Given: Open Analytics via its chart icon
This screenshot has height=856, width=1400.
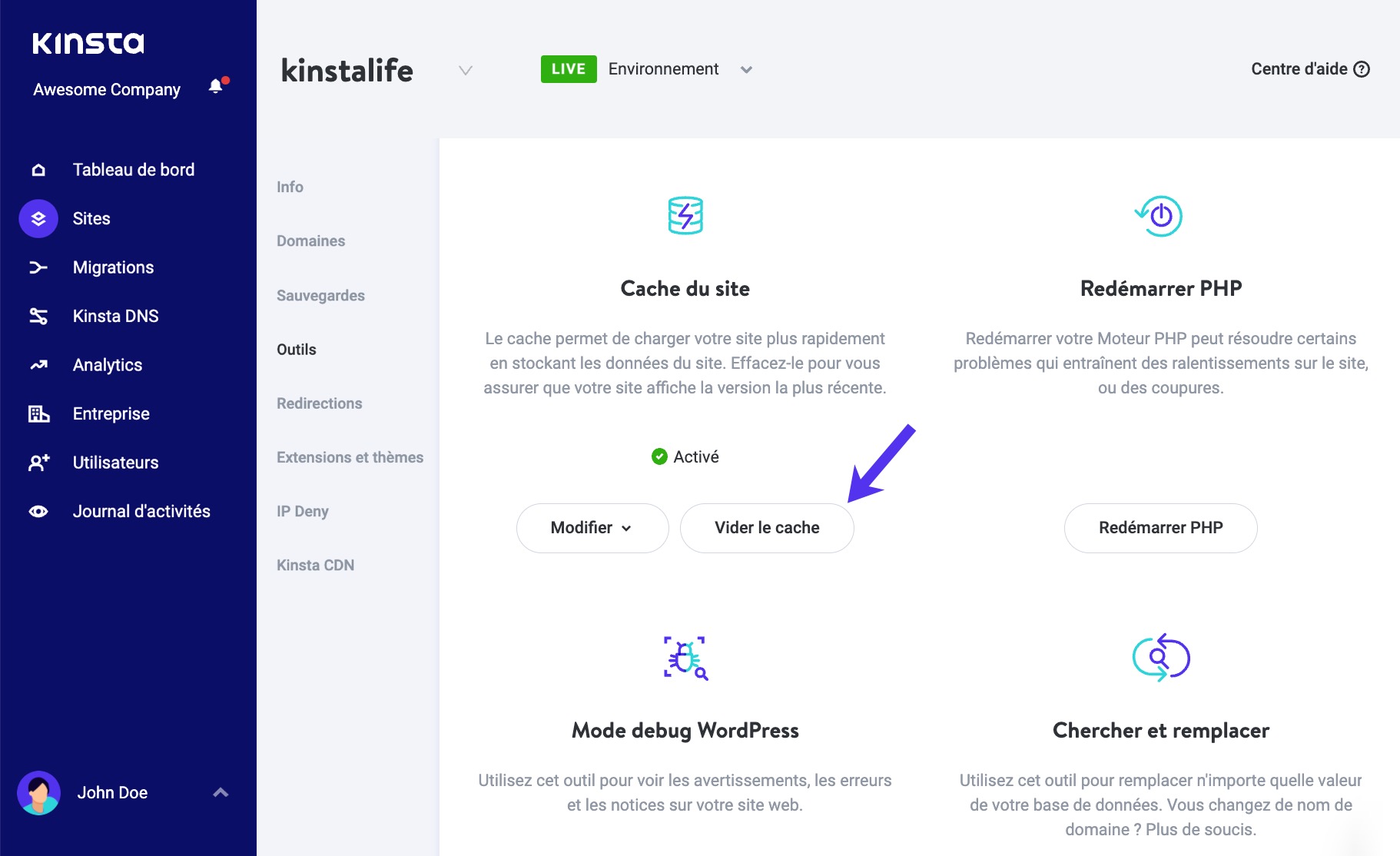Looking at the screenshot, I should click(38, 364).
